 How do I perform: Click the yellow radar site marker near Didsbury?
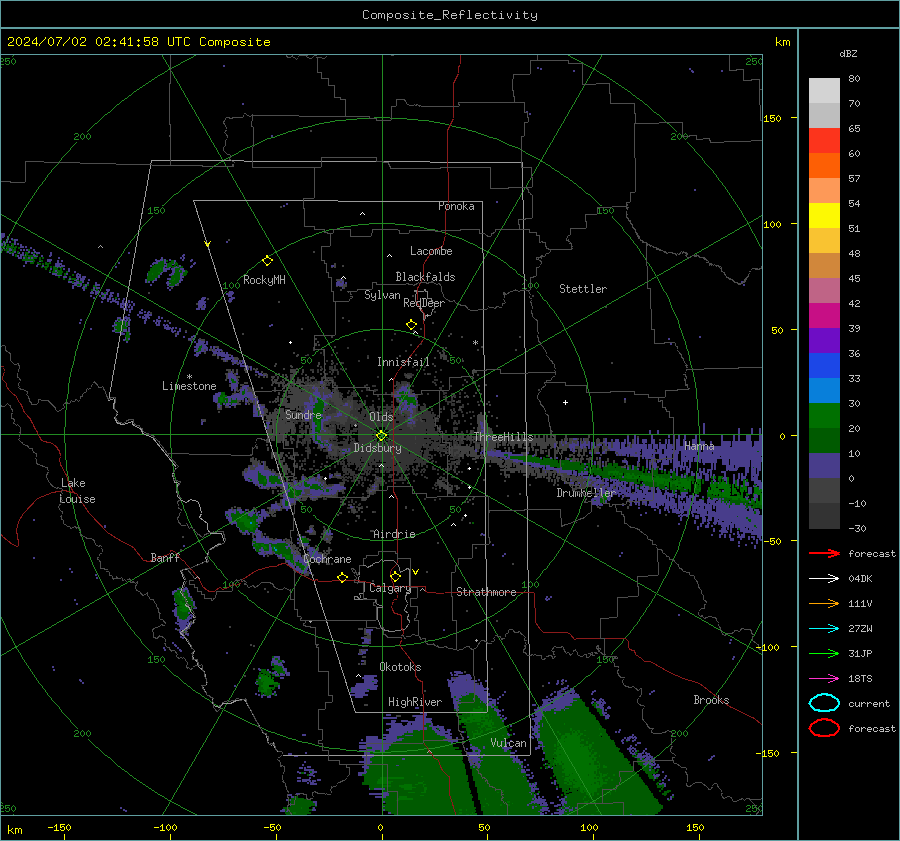(x=381, y=436)
